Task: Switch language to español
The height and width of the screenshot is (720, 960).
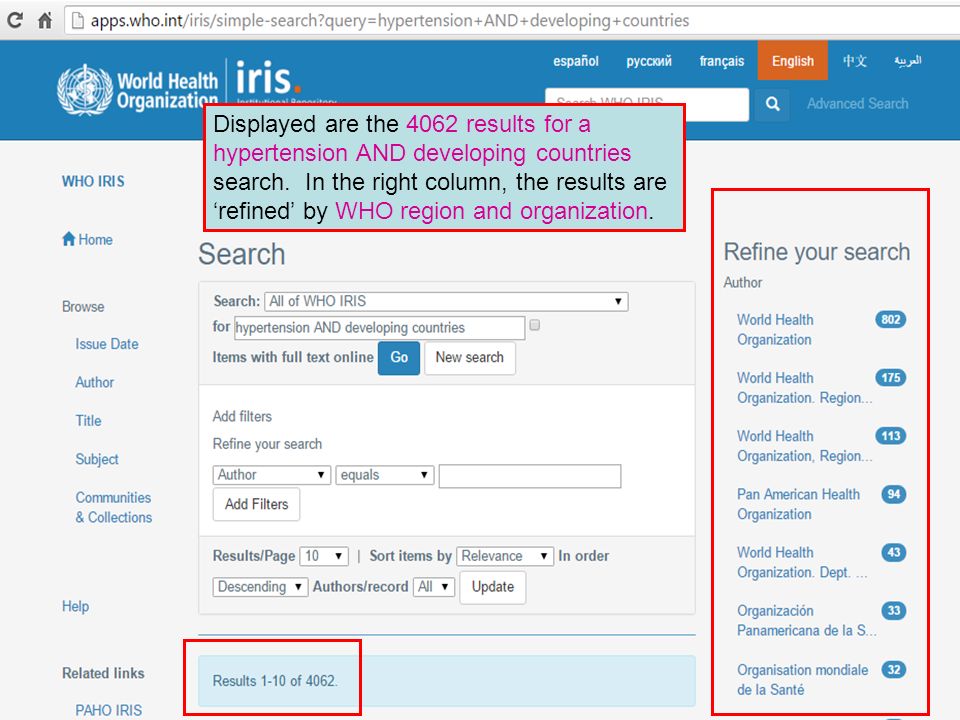Action: pos(576,61)
